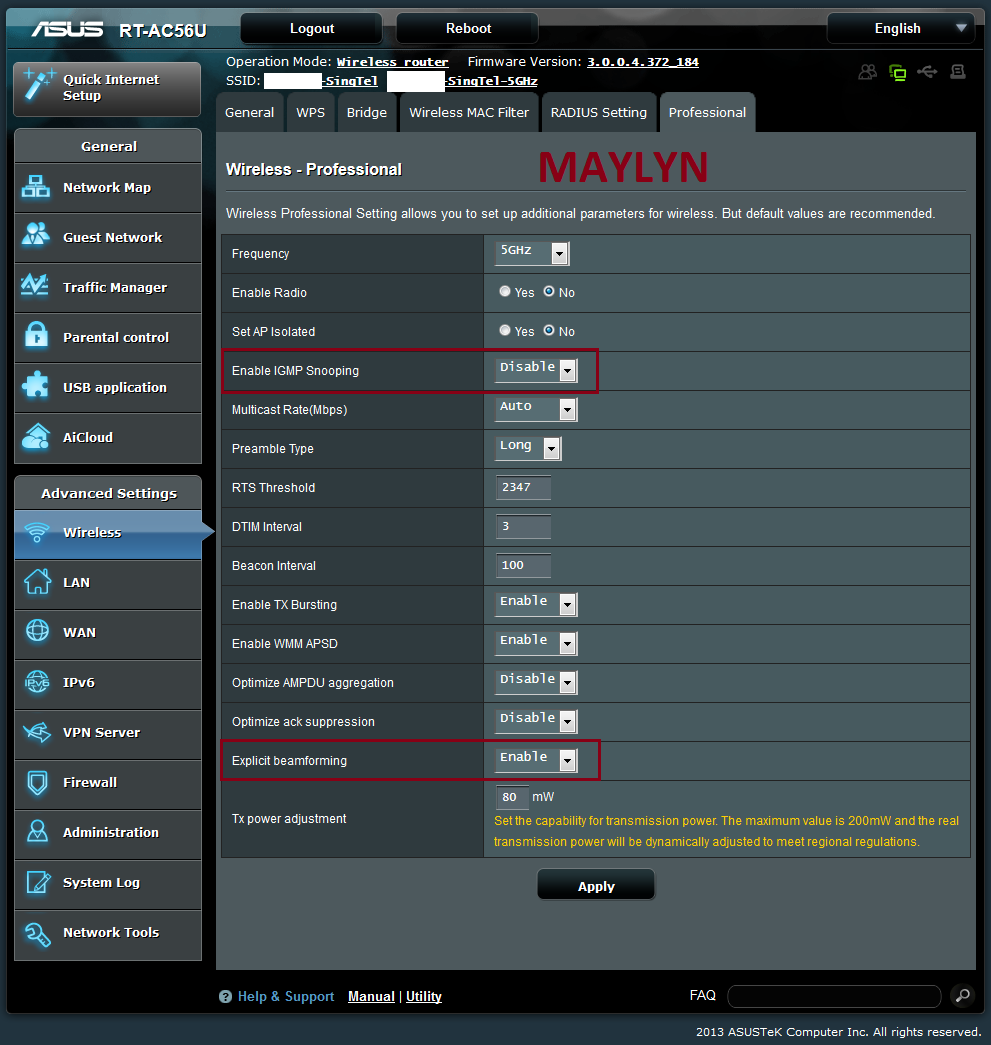Click the Tx power adjustment field
The height and width of the screenshot is (1045, 991).
(x=512, y=798)
